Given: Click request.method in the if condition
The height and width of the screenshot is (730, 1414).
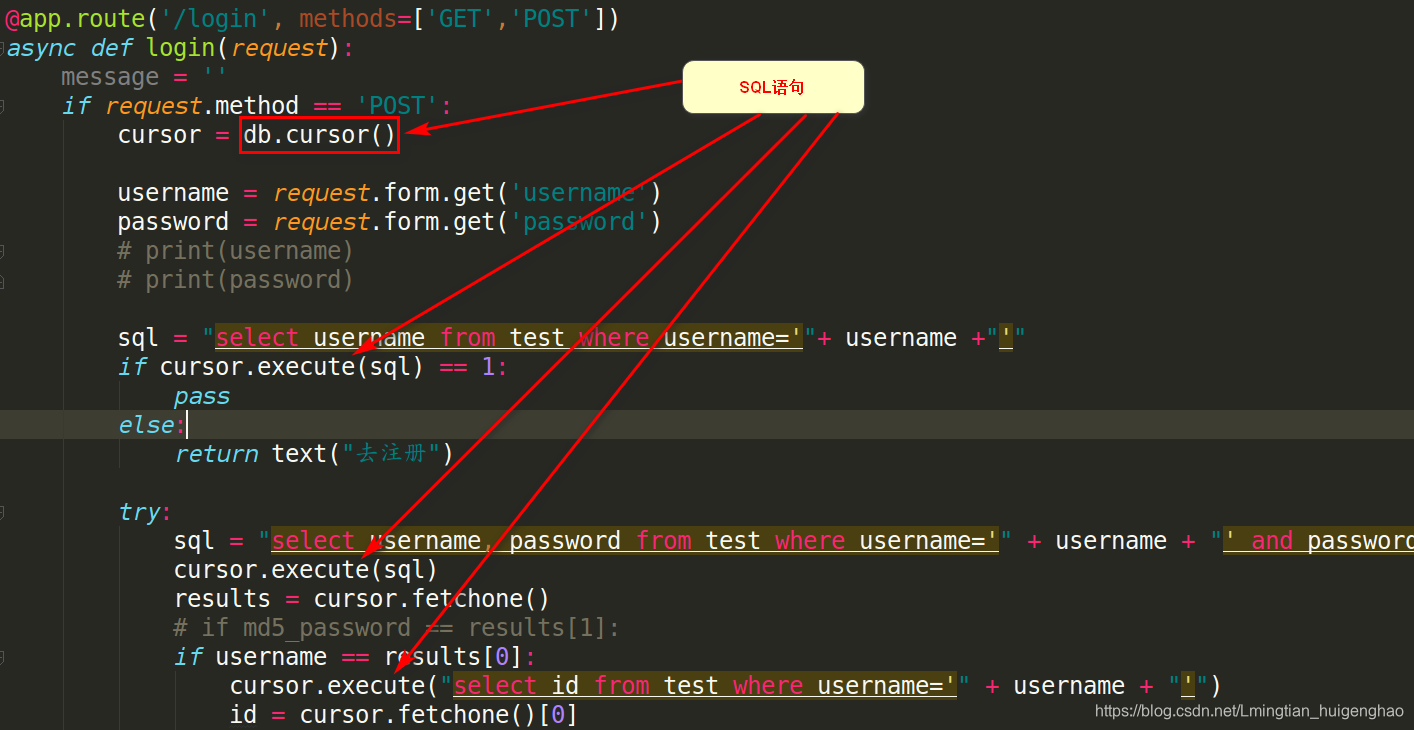Looking at the screenshot, I should pyautogui.click(x=202, y=106).
